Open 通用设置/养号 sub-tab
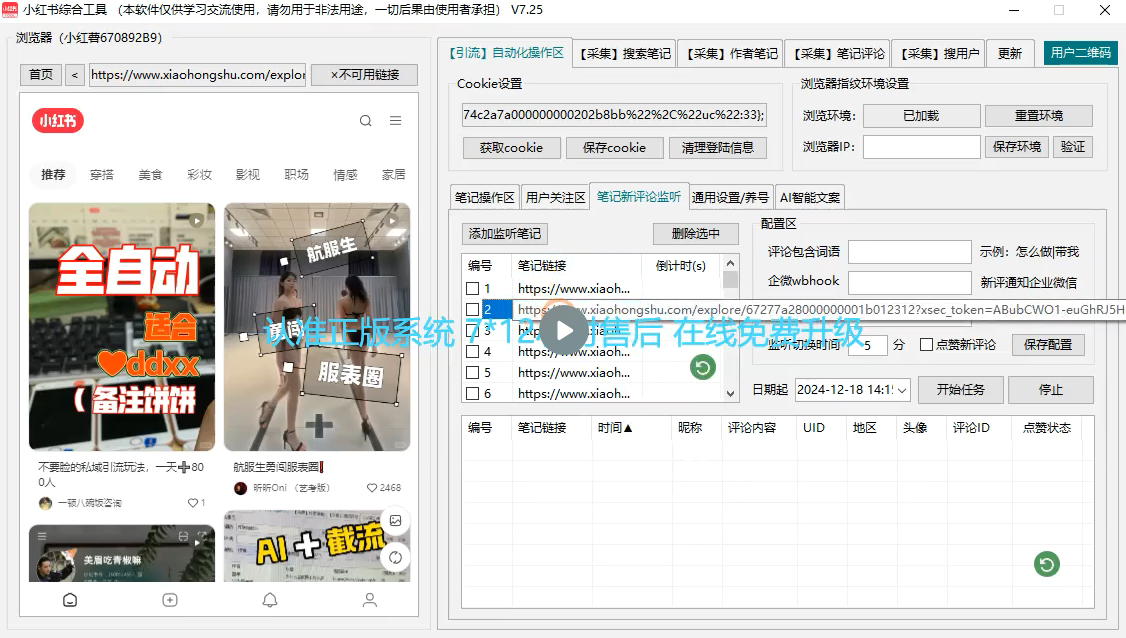 coord(730,198)
